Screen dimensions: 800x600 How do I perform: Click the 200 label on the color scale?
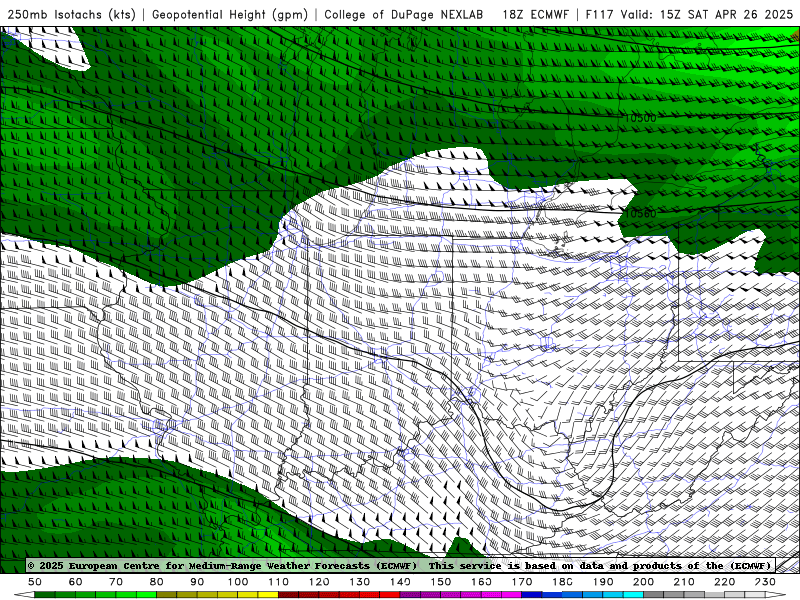click(x=643, y=582)
